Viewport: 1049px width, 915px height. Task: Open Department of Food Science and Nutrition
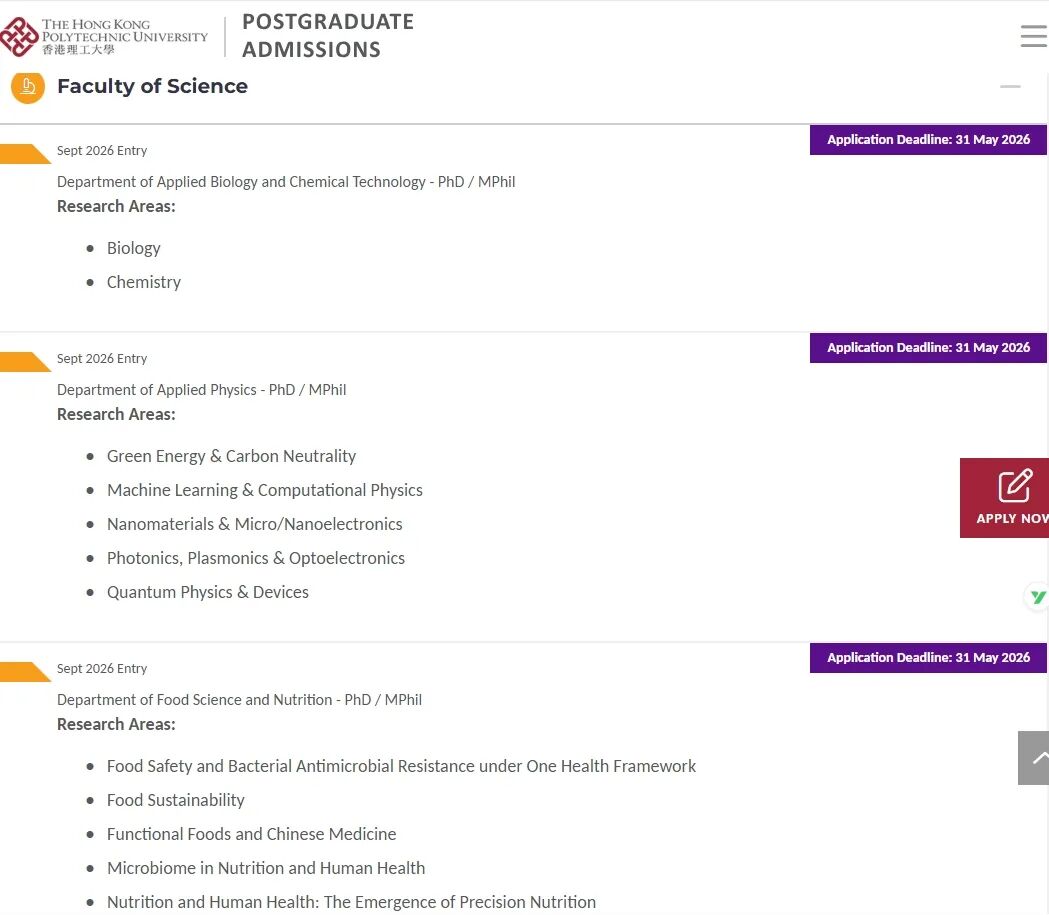pyautogui.click(x=239, y=700)
